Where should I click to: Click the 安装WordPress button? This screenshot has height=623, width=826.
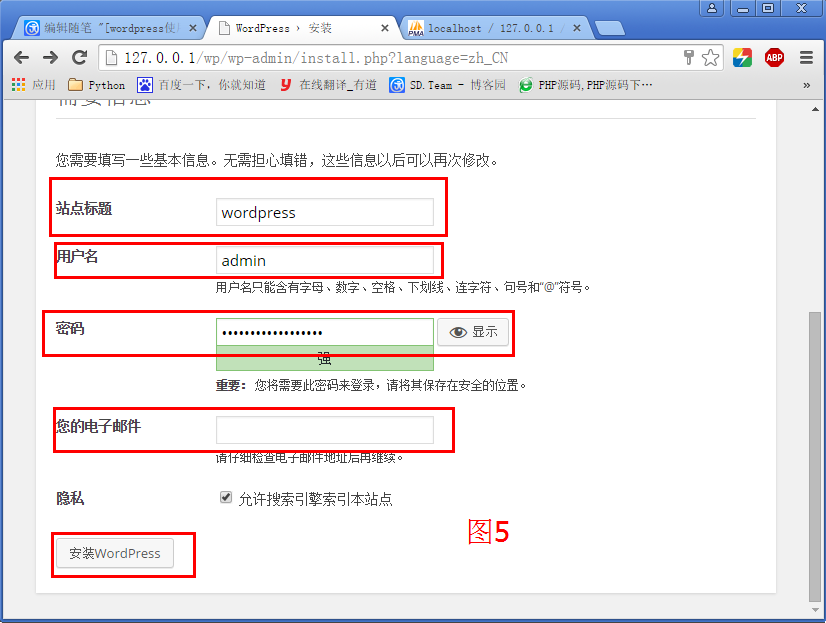115,553
